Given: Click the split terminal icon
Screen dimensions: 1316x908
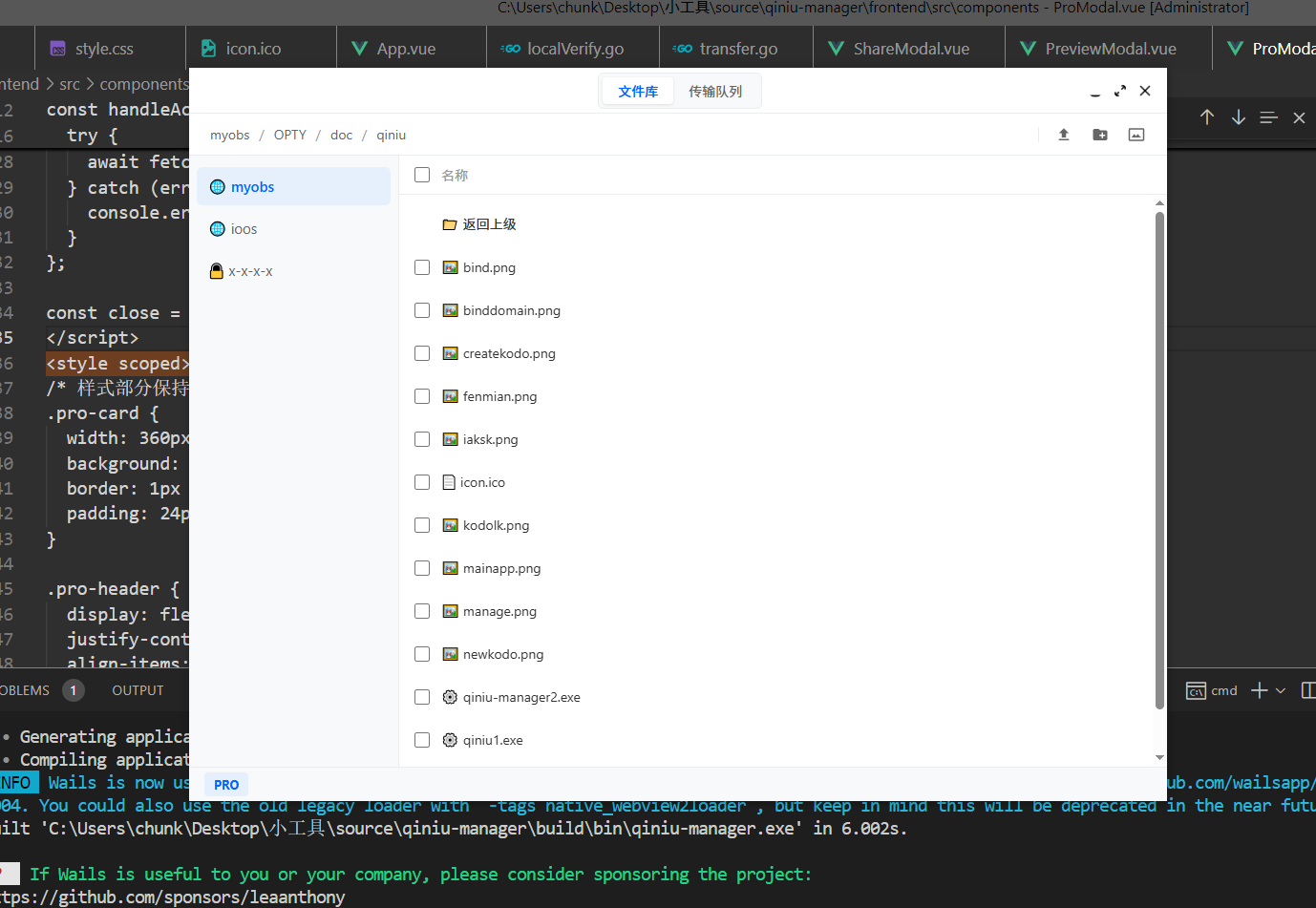Looking at the screenshot, I should pyautogui.click(x=1308, y=690).
